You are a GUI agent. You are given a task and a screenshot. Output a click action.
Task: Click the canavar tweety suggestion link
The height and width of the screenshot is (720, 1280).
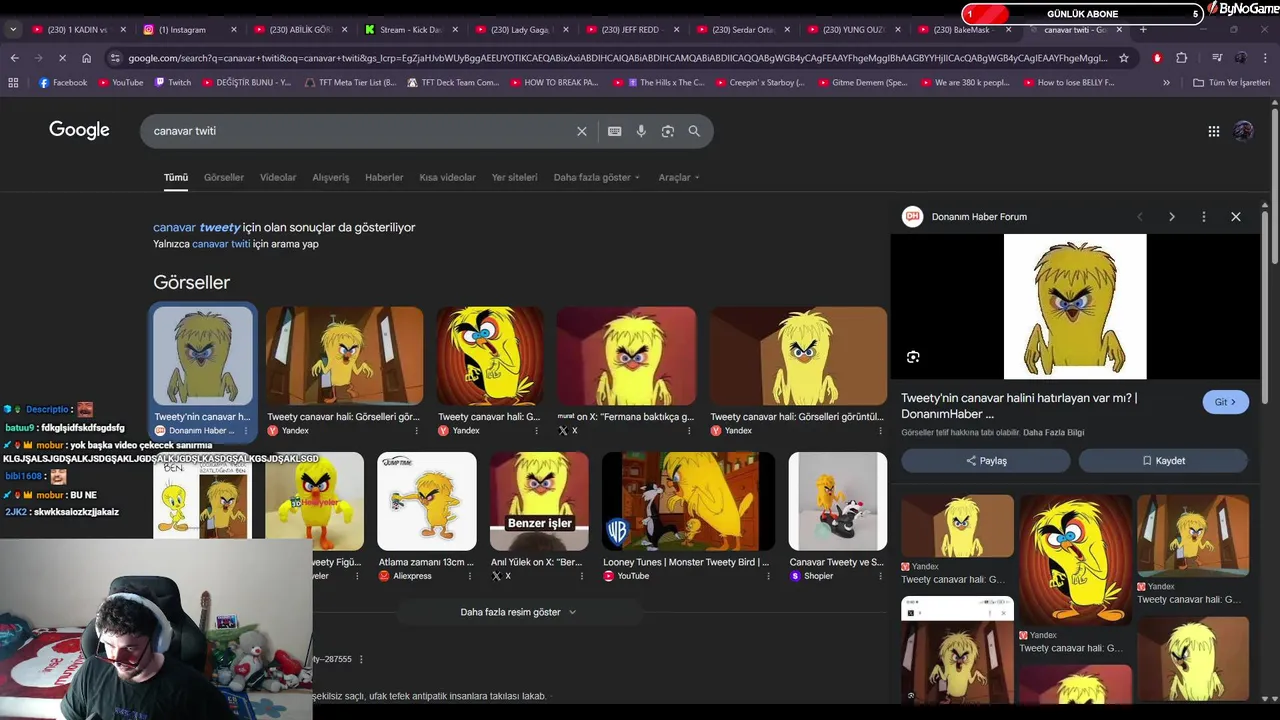click(197, 227)
